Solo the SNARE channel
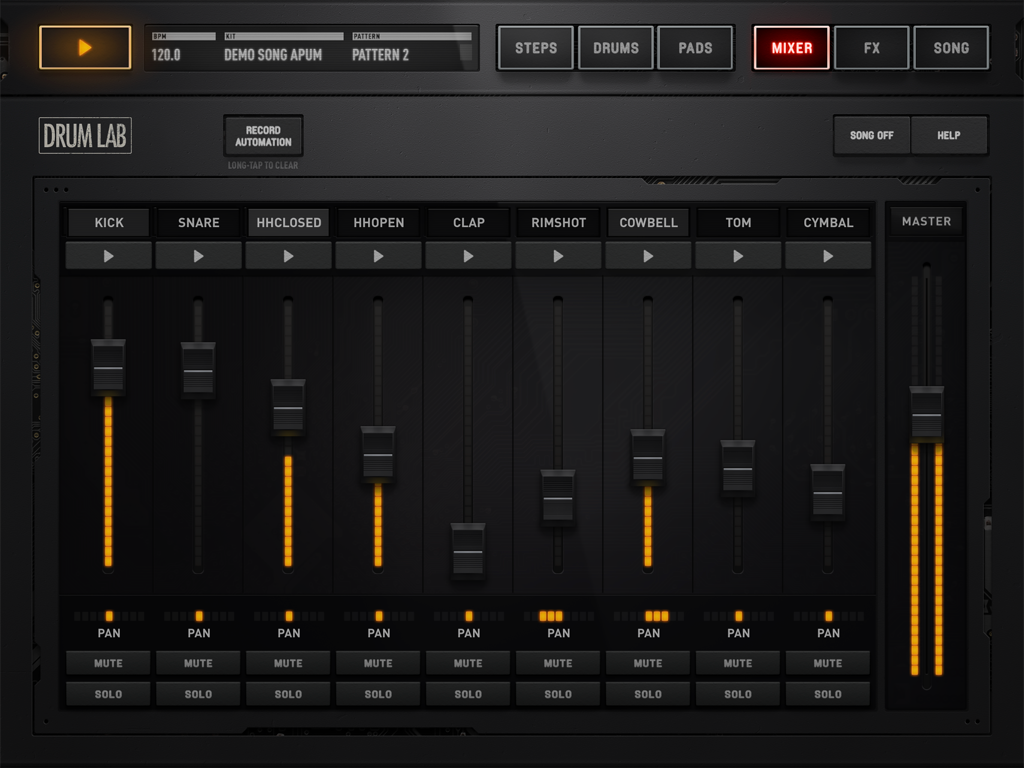1024x768 pixels. tap(198, 693)
